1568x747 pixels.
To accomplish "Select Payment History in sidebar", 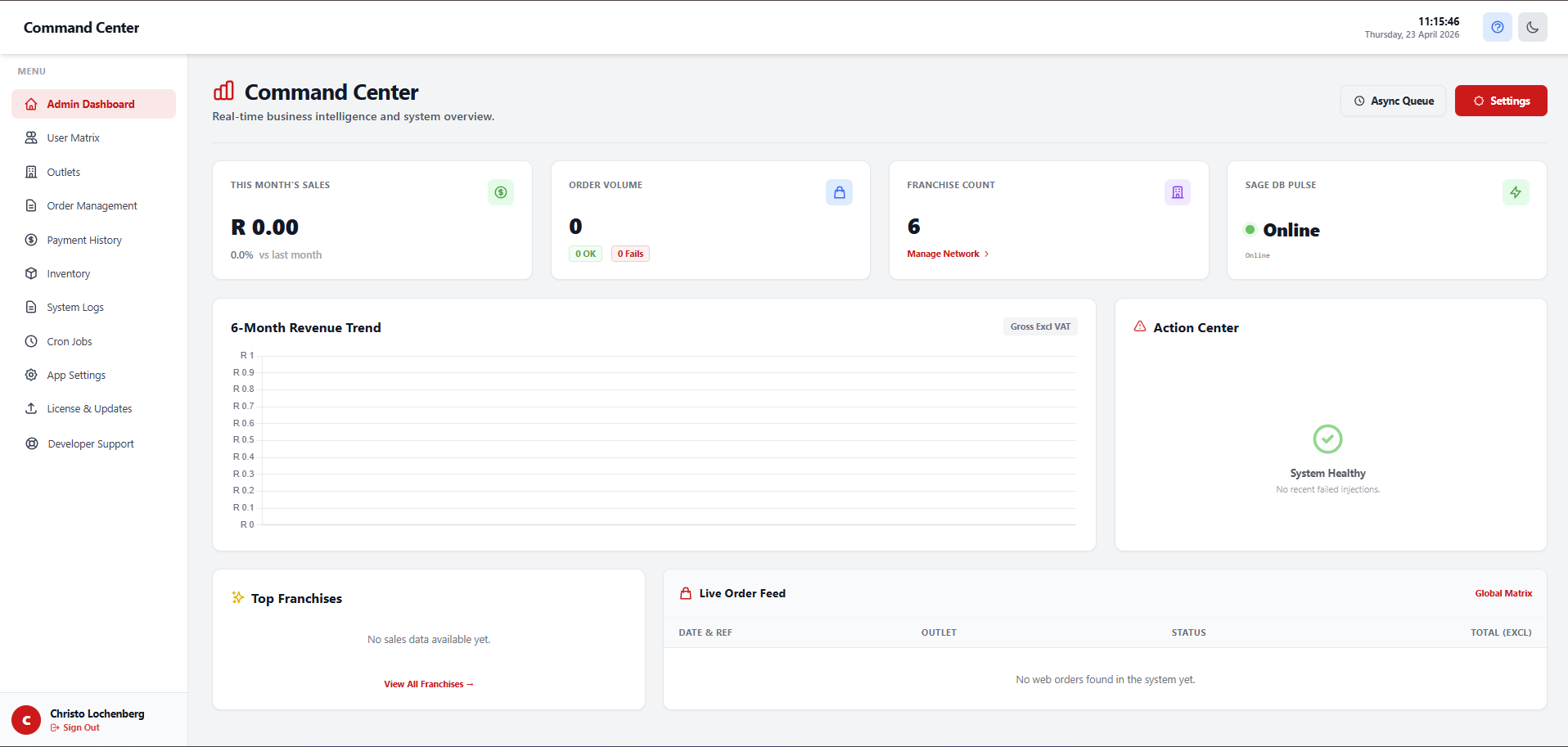I will [93, 240].
